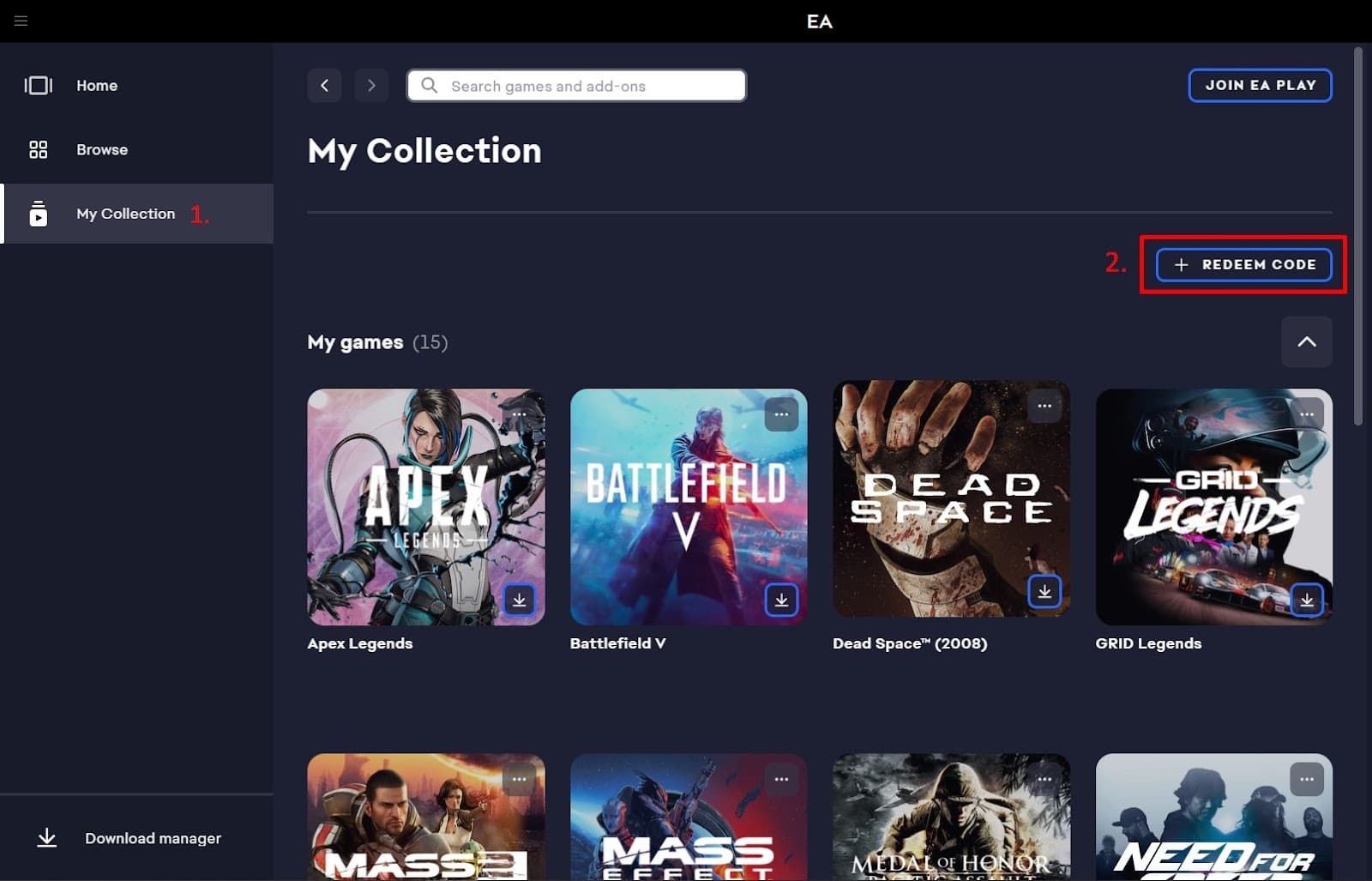
Task: Switch to the Browse section
Action: [101, 149]
